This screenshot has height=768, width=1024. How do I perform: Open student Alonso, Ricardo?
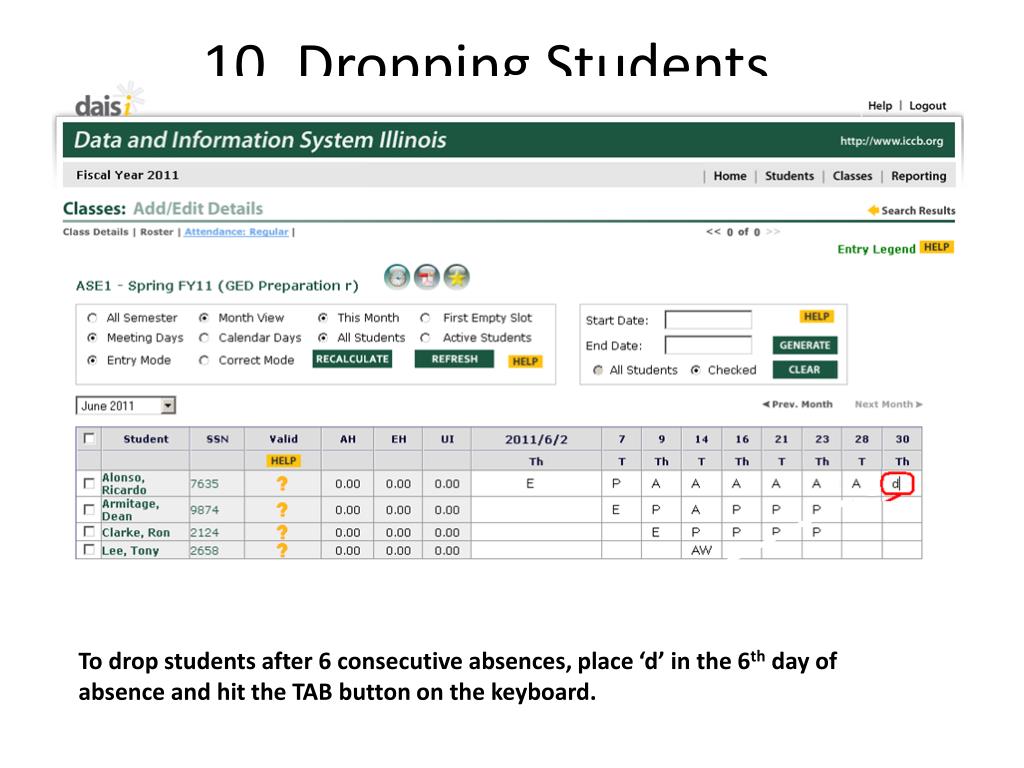(x=124, y=484)
